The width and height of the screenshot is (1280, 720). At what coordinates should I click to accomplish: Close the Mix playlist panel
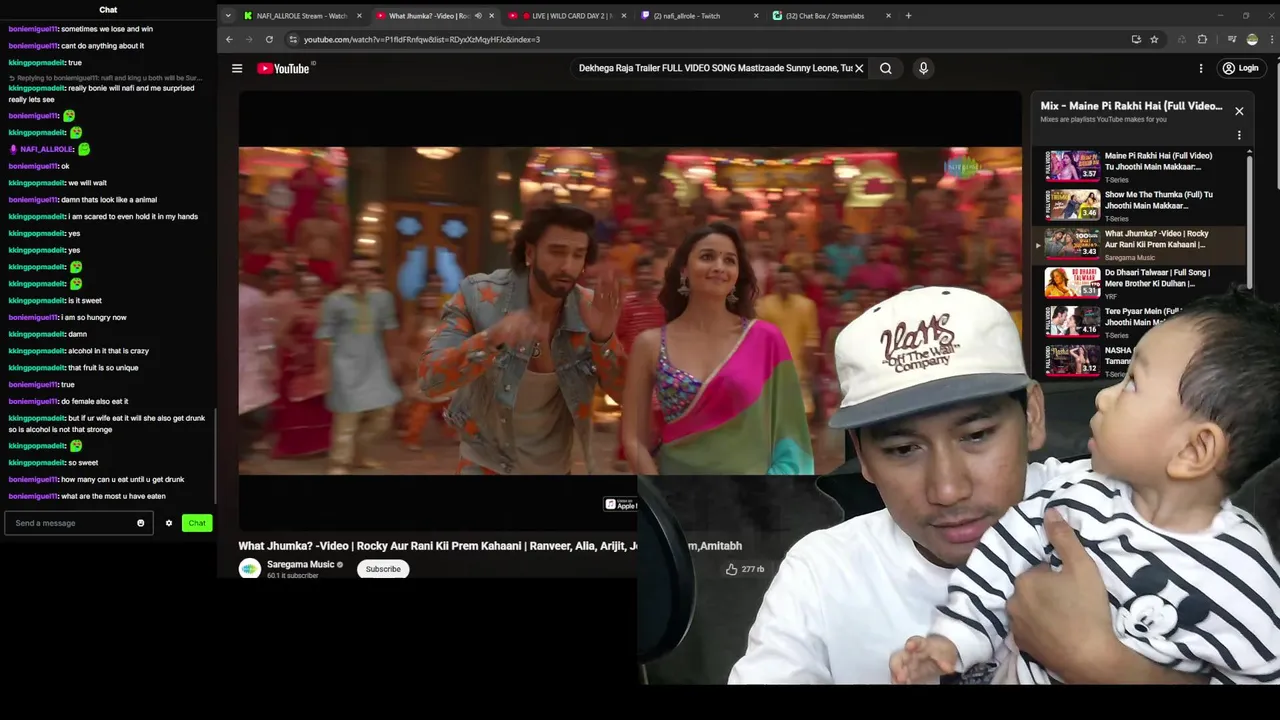point(1239,111)
